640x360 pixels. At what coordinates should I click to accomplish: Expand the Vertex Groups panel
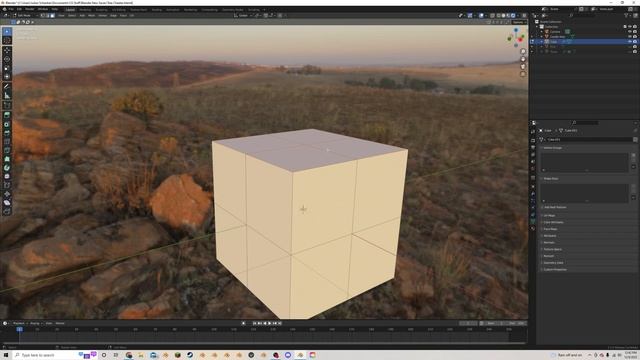(553, 148)
